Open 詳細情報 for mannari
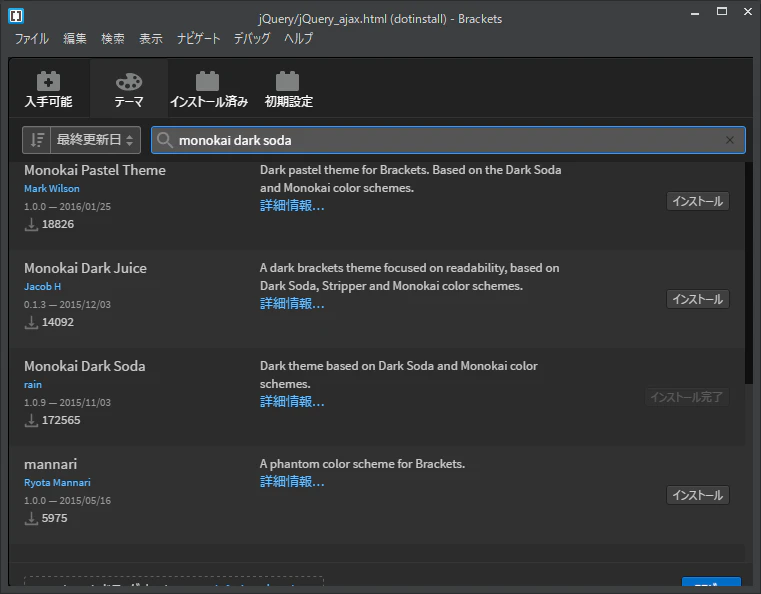Viewport: 761px width, 594px height. pos(292,482)
